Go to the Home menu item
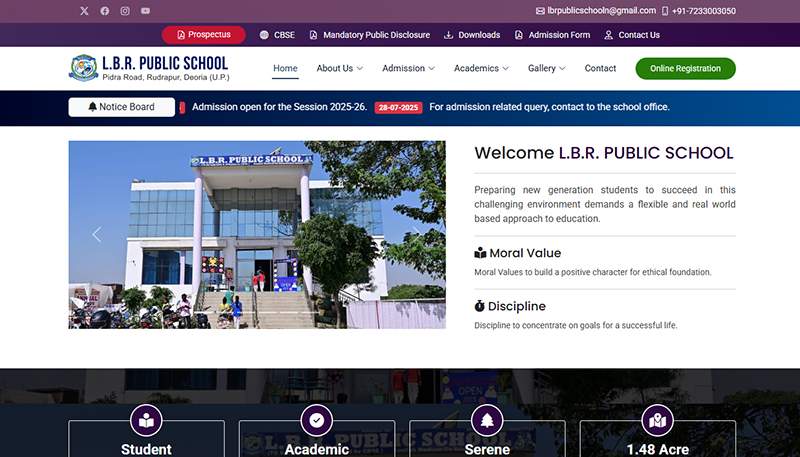 click(285, 69)
